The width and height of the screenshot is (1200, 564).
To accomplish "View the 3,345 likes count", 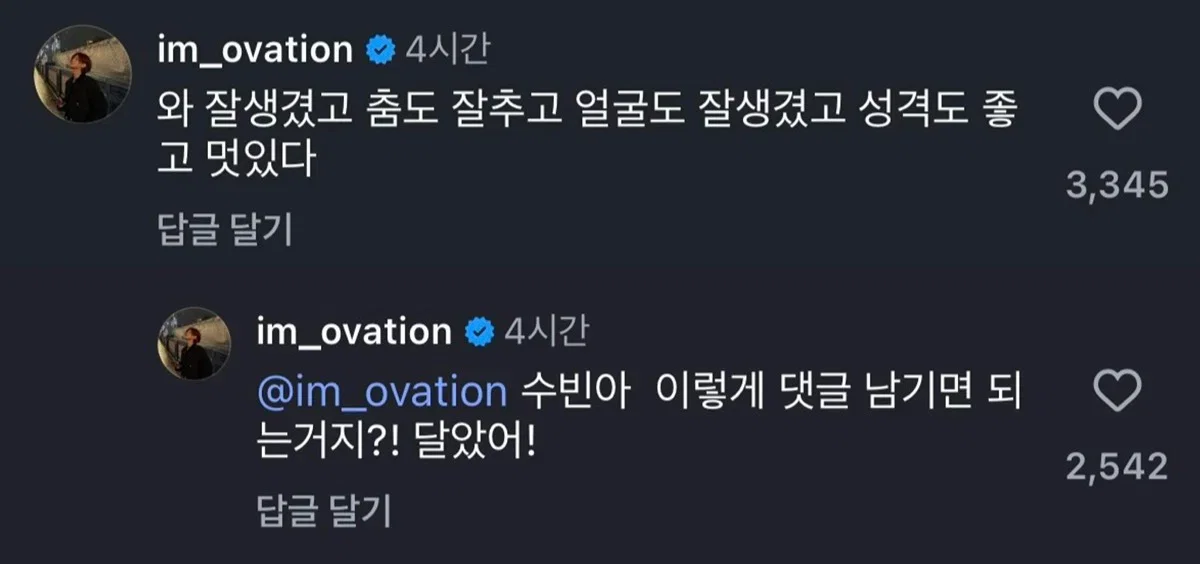I will pyautogui.click(x=1118, y=185).
